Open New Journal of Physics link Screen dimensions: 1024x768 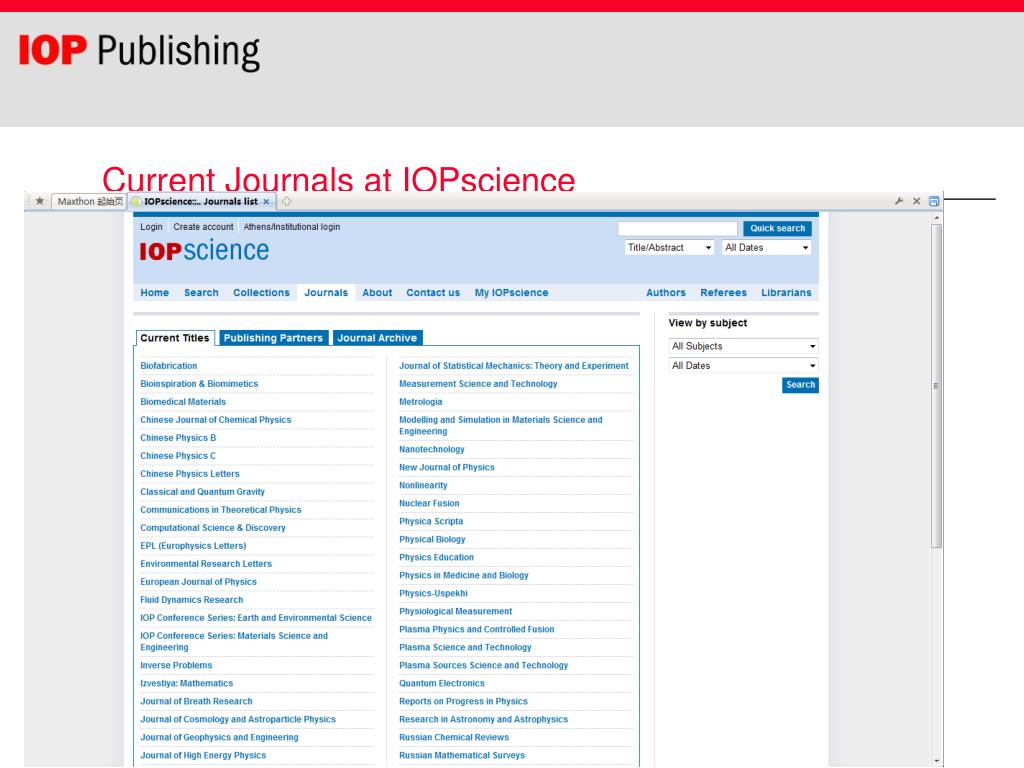(x=447, y=468)
